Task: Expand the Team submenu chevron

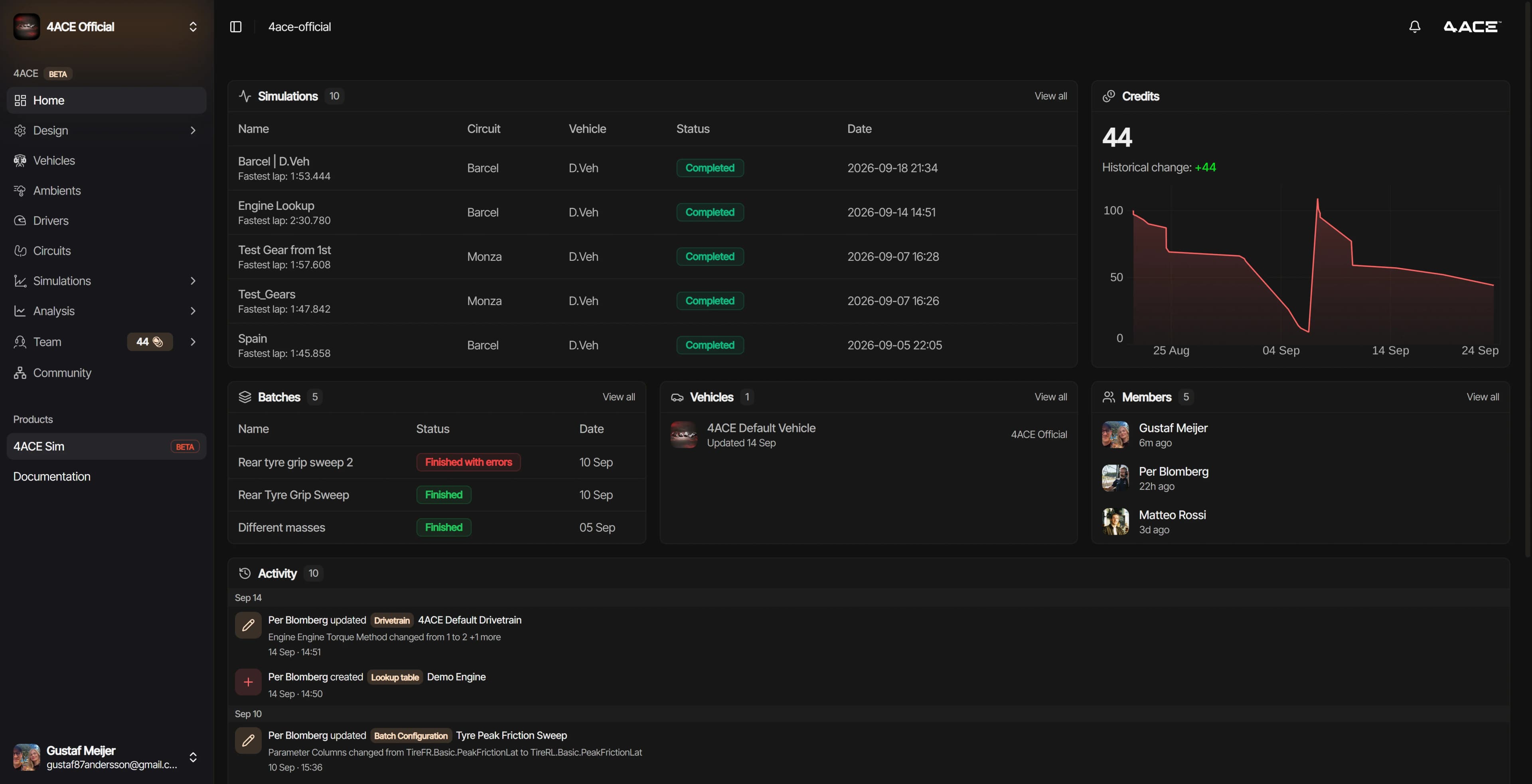Action: tap(193, 342)
